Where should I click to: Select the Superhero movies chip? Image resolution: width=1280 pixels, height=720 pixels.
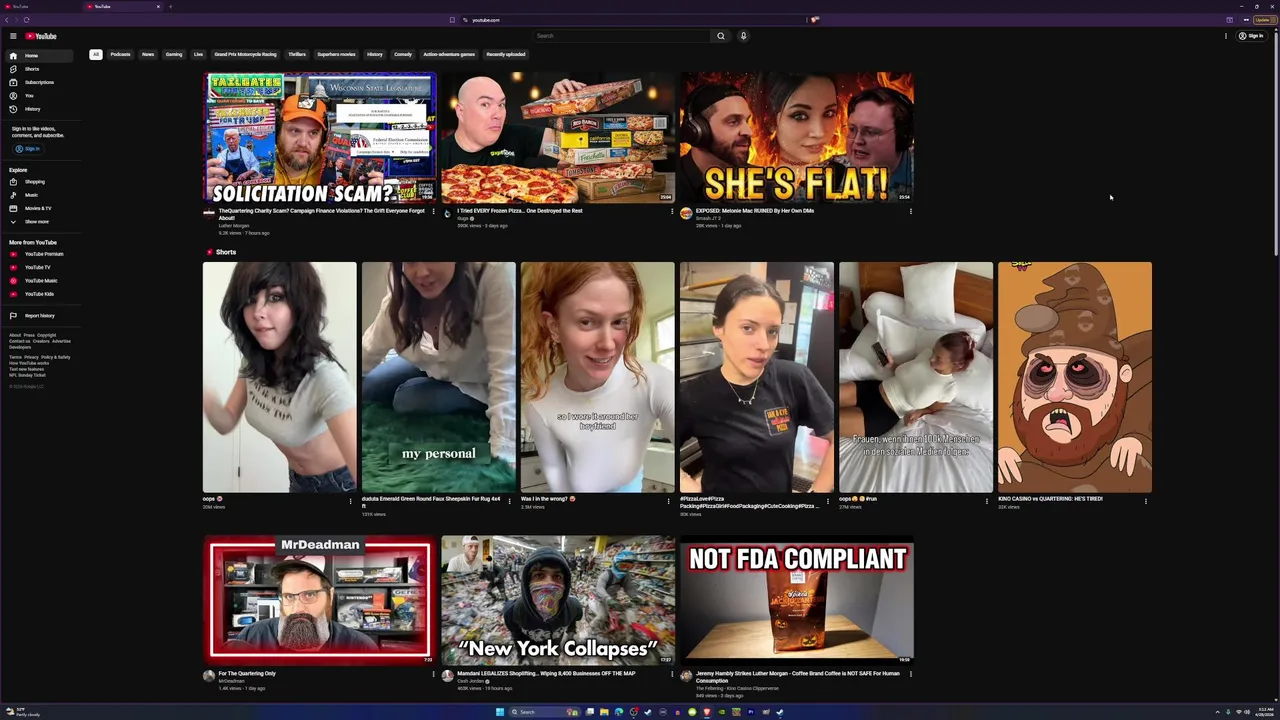(x=336, y=54)
